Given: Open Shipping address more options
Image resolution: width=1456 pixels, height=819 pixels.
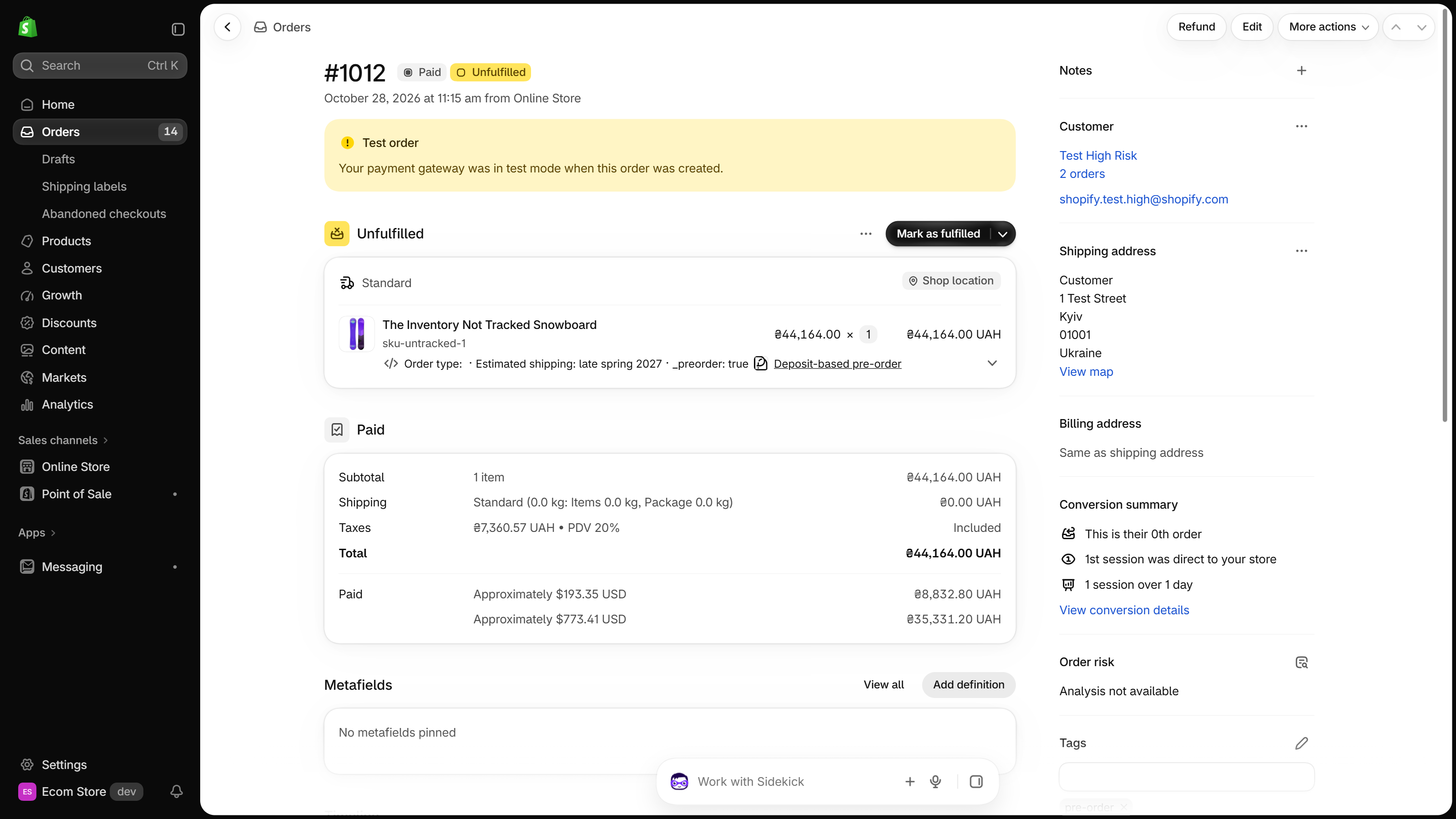Looking at the screenshot, I should tap(1301, 250).
